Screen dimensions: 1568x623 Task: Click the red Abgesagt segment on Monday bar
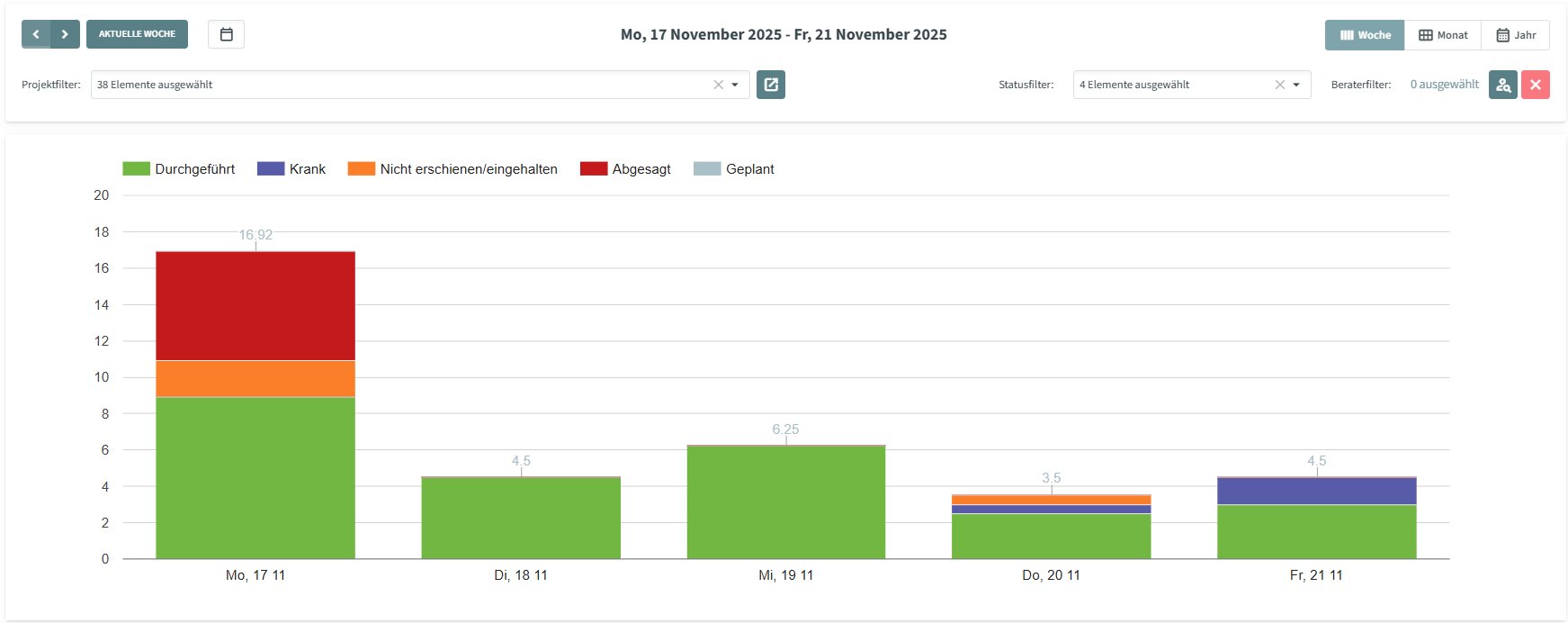pyautogui.click(x=255, y=306)
